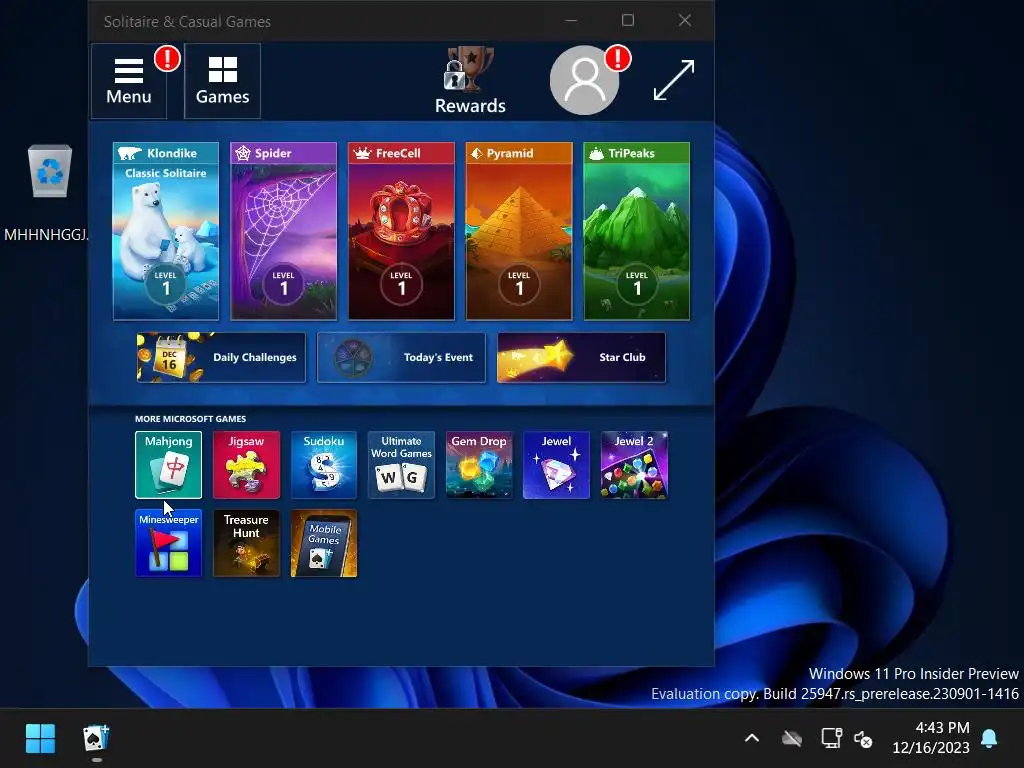1024x768 pixels.
Task: Open Star Club
Action: (x=581, y=357)
